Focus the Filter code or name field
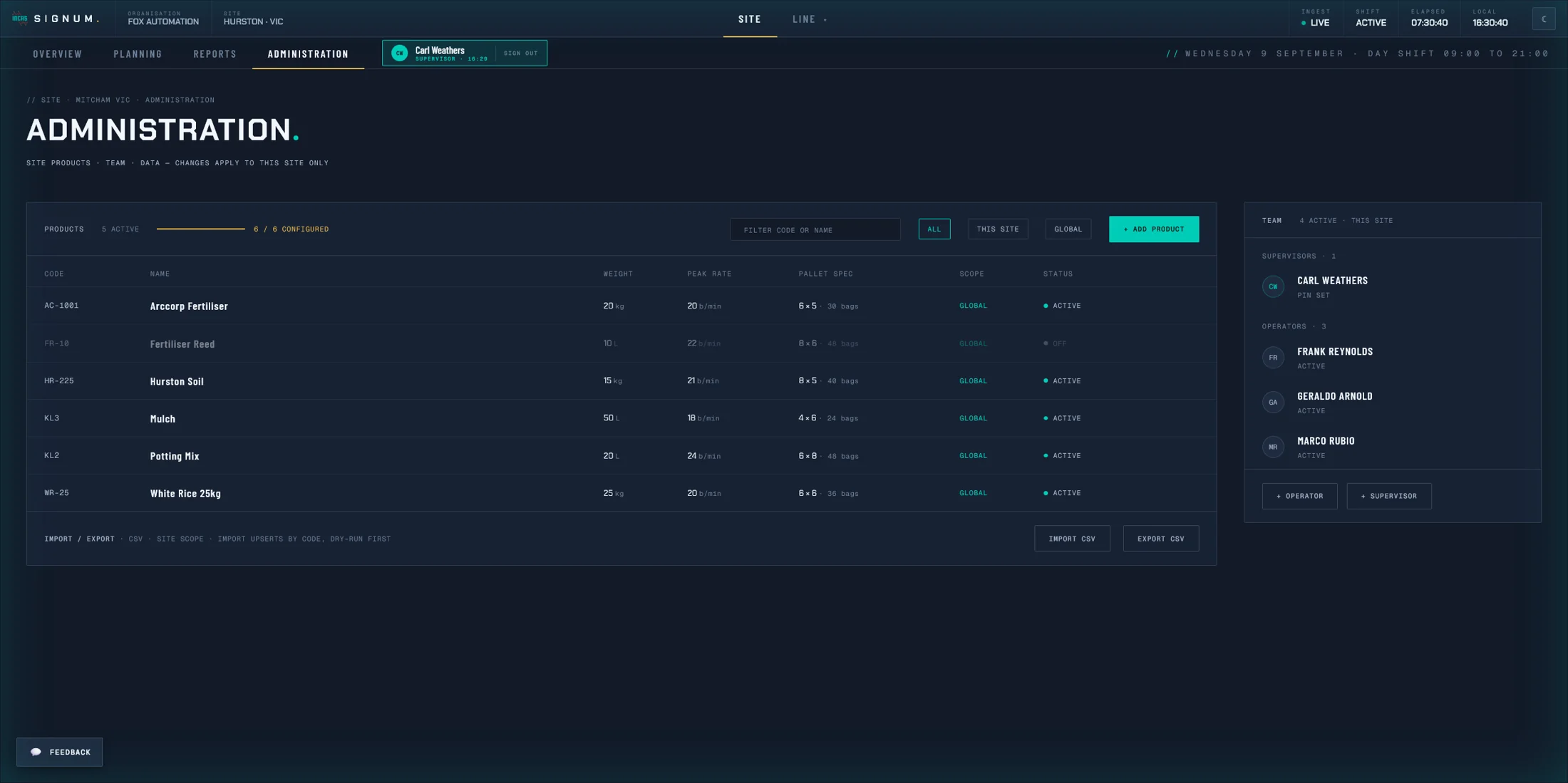 coord(815,229)
